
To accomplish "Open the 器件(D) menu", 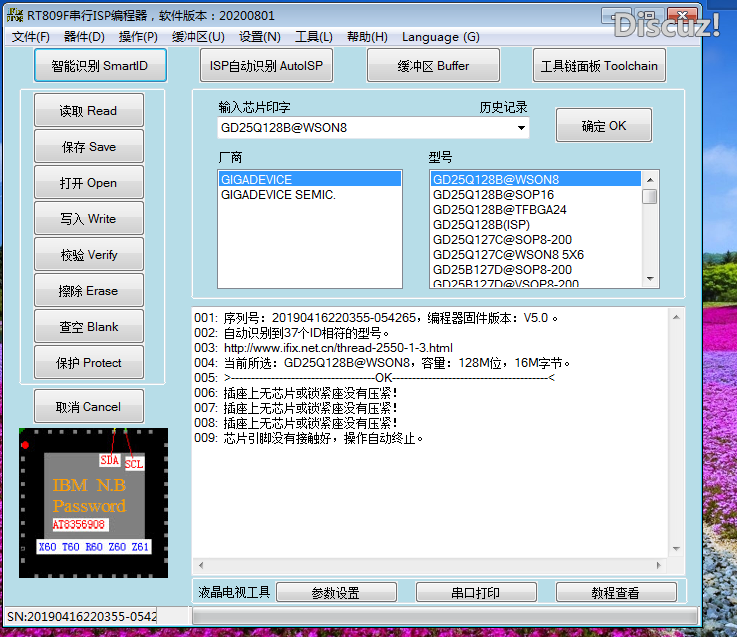I will [84, 37].
